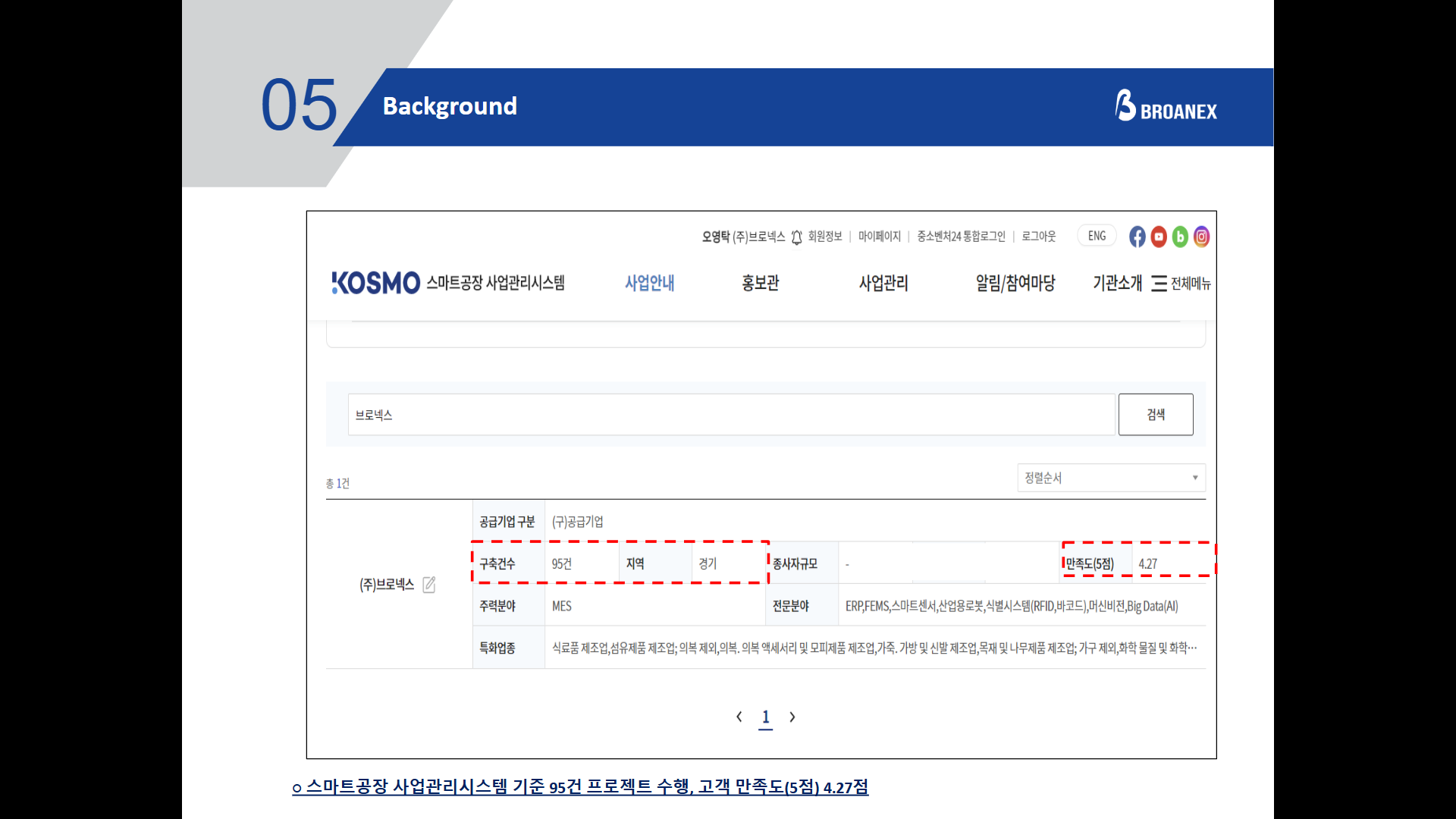Open the 사업안내 menu

[x=649, y=283]
